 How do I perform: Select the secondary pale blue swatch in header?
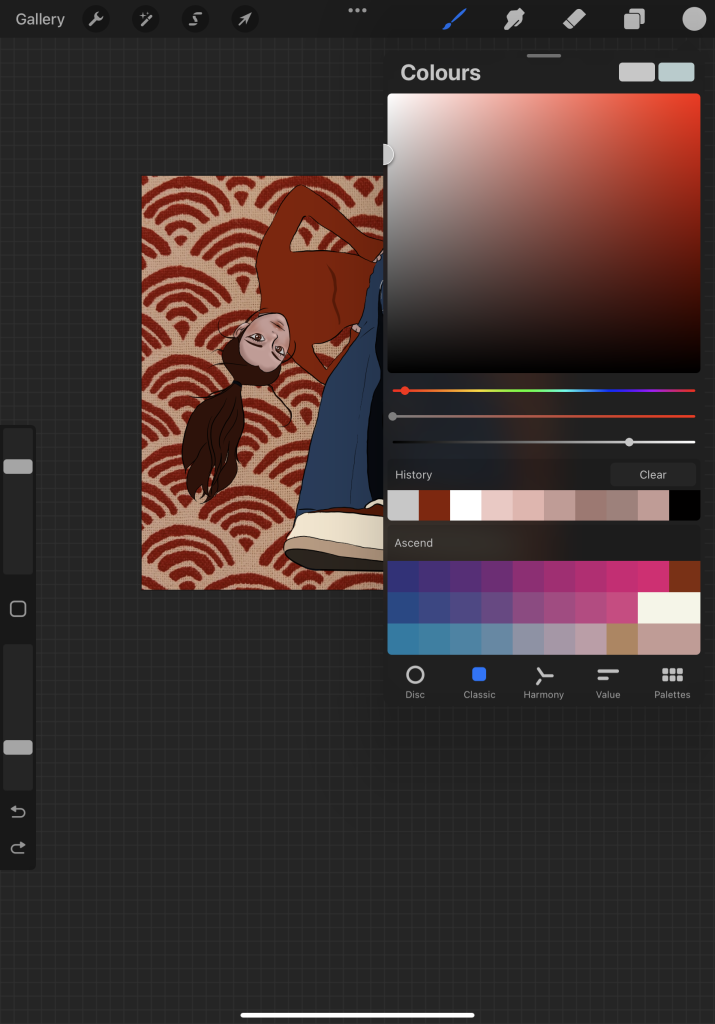676,72
